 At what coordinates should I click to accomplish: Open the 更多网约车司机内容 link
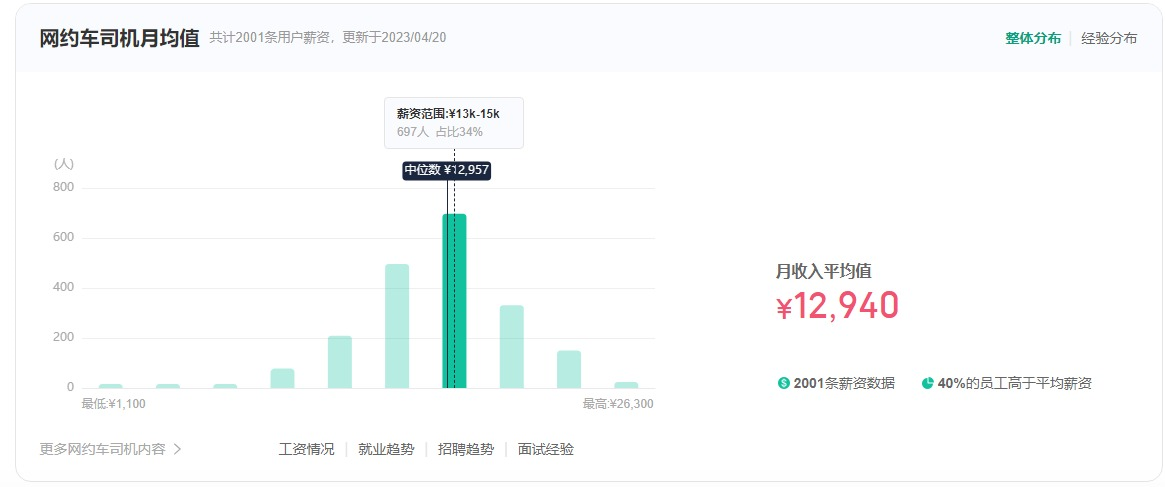point(102,449)
